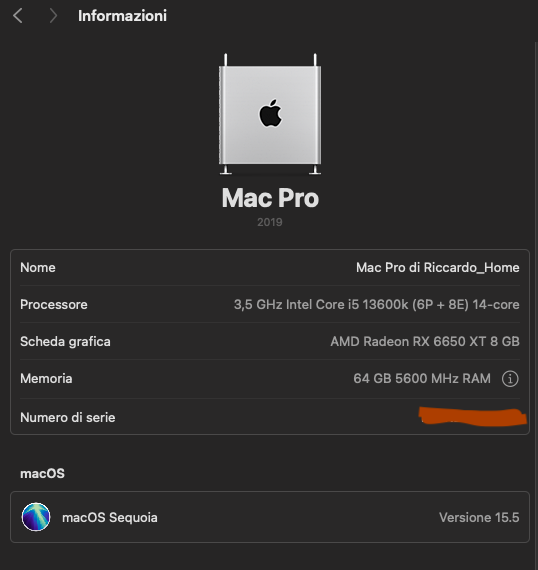Click the Versione 15.5 text
This screenshot has height=570, width=538.
click(479, 518)
